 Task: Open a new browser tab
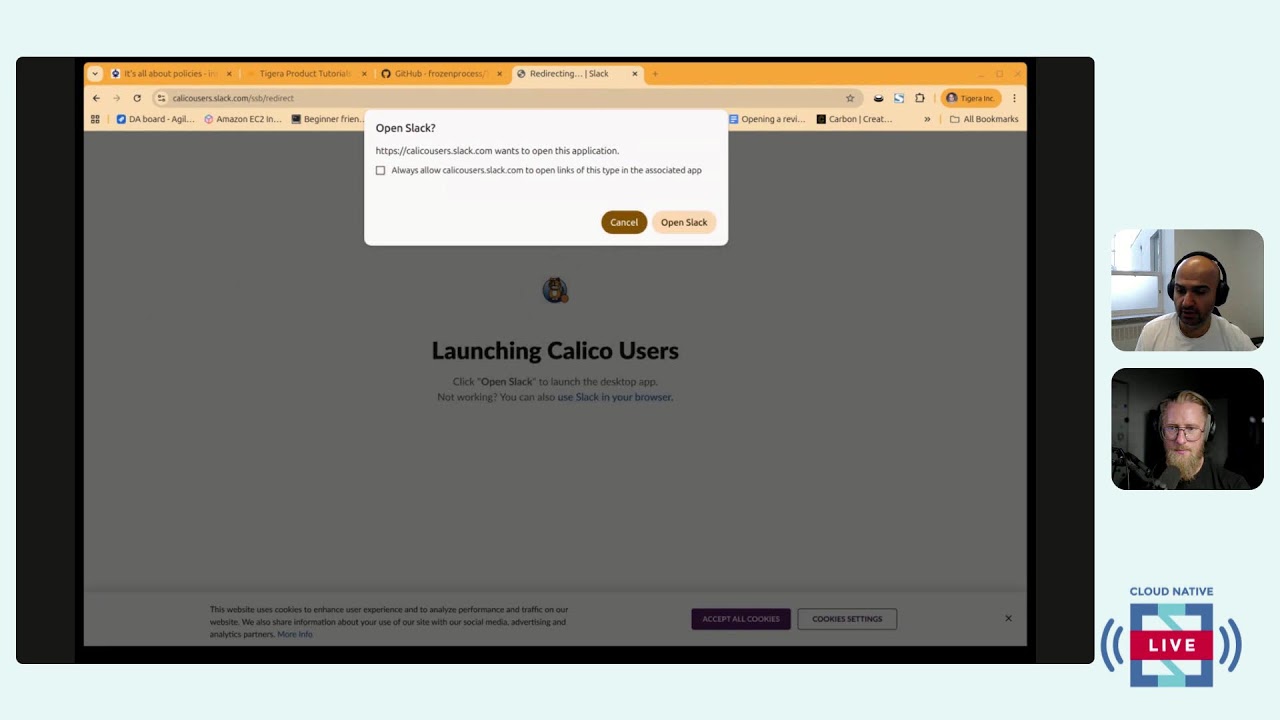[x=655, y=73]
